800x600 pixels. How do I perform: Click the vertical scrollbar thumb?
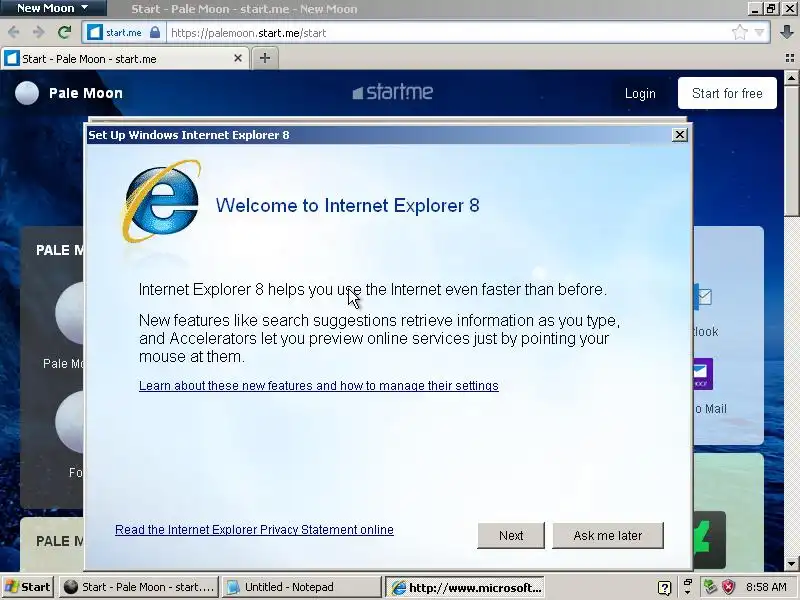(791, 151)
